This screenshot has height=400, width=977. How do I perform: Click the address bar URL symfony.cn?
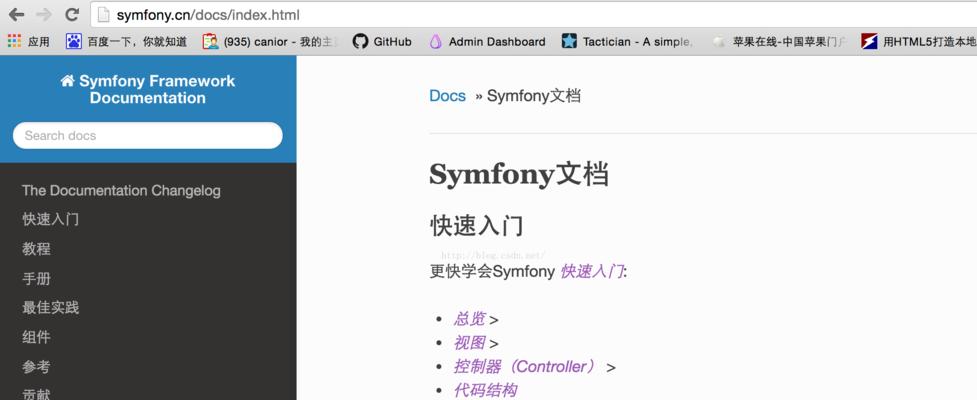pyautogui.click(x=208, y=15)
